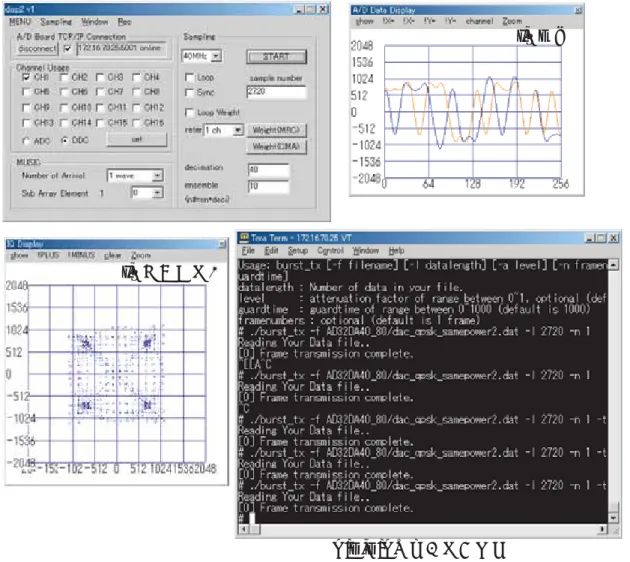Tick the CH12 channel checkbox
The height and width of the screenshot is (562, 630).
pyautogui.click(x=137, y=108)
